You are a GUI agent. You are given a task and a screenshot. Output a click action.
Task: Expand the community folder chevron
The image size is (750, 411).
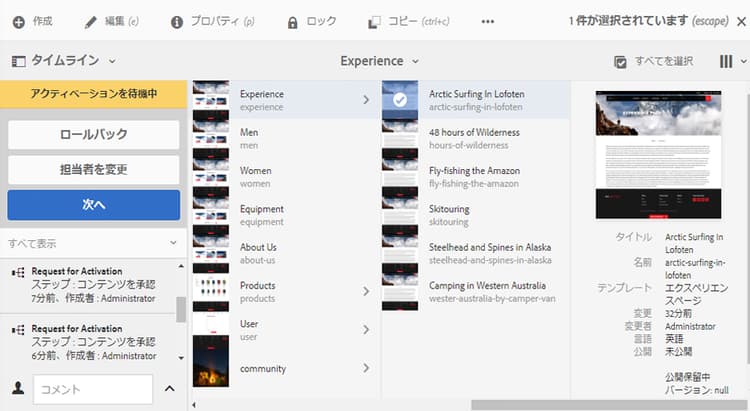(366, 367)
